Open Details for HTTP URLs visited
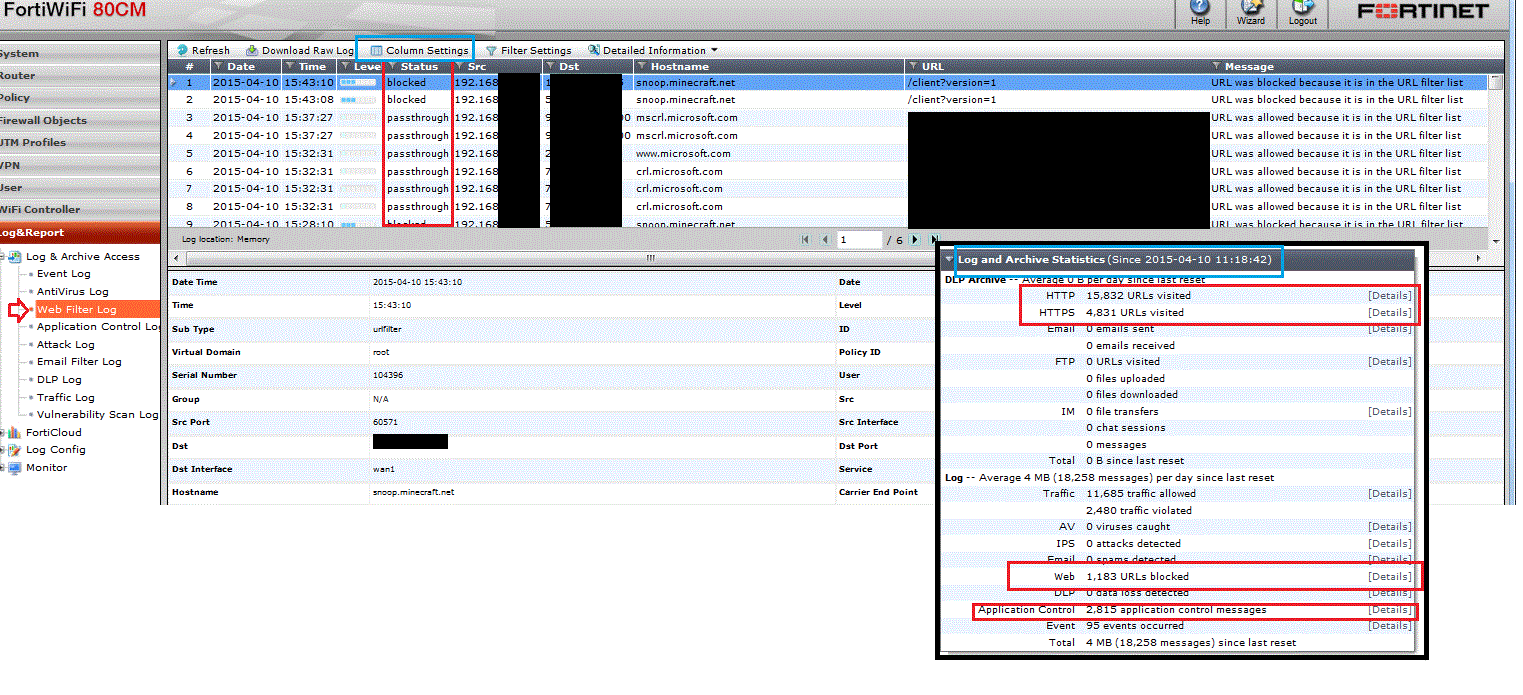 (x=1390, y=296)
